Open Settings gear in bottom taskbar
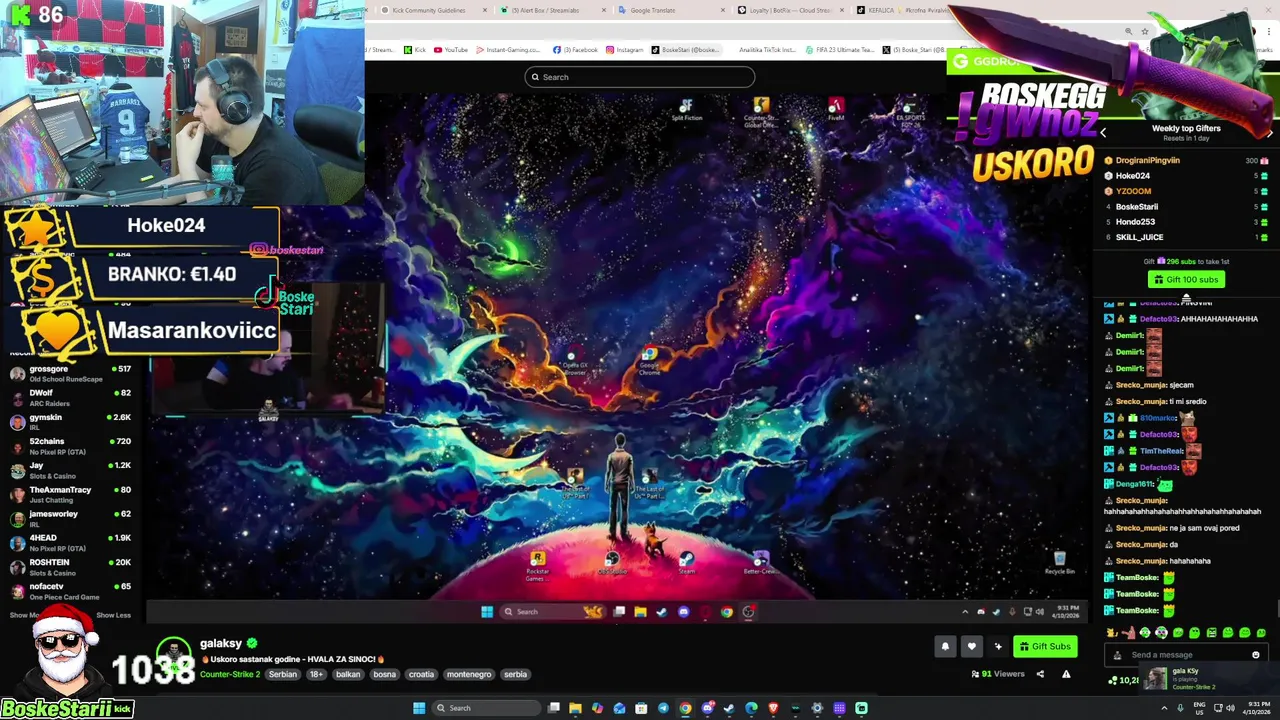Image resolution: width=1280 pixels, height=720 pixels. pyautogui.click(x=817, y=708)
